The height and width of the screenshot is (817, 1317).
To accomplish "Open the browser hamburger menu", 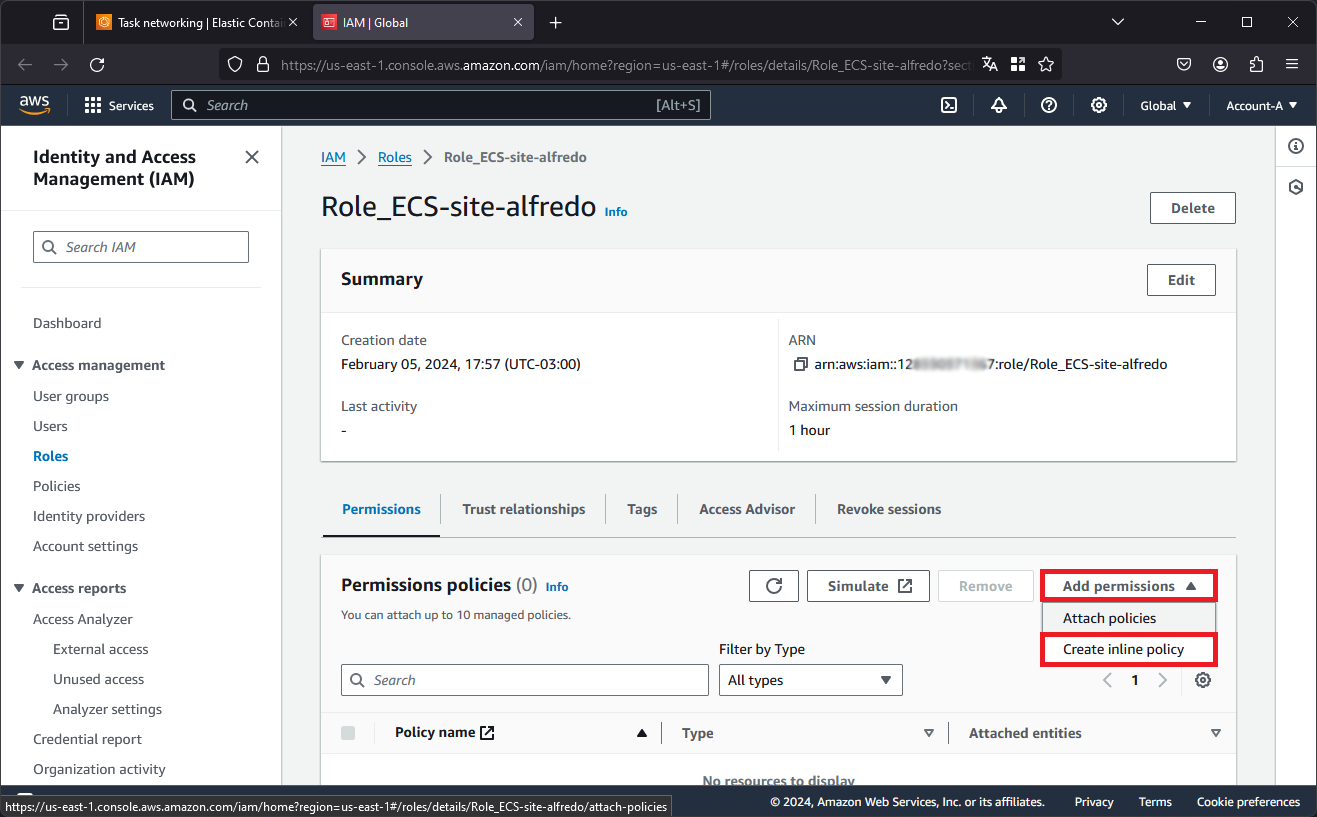I will 1292,64.
